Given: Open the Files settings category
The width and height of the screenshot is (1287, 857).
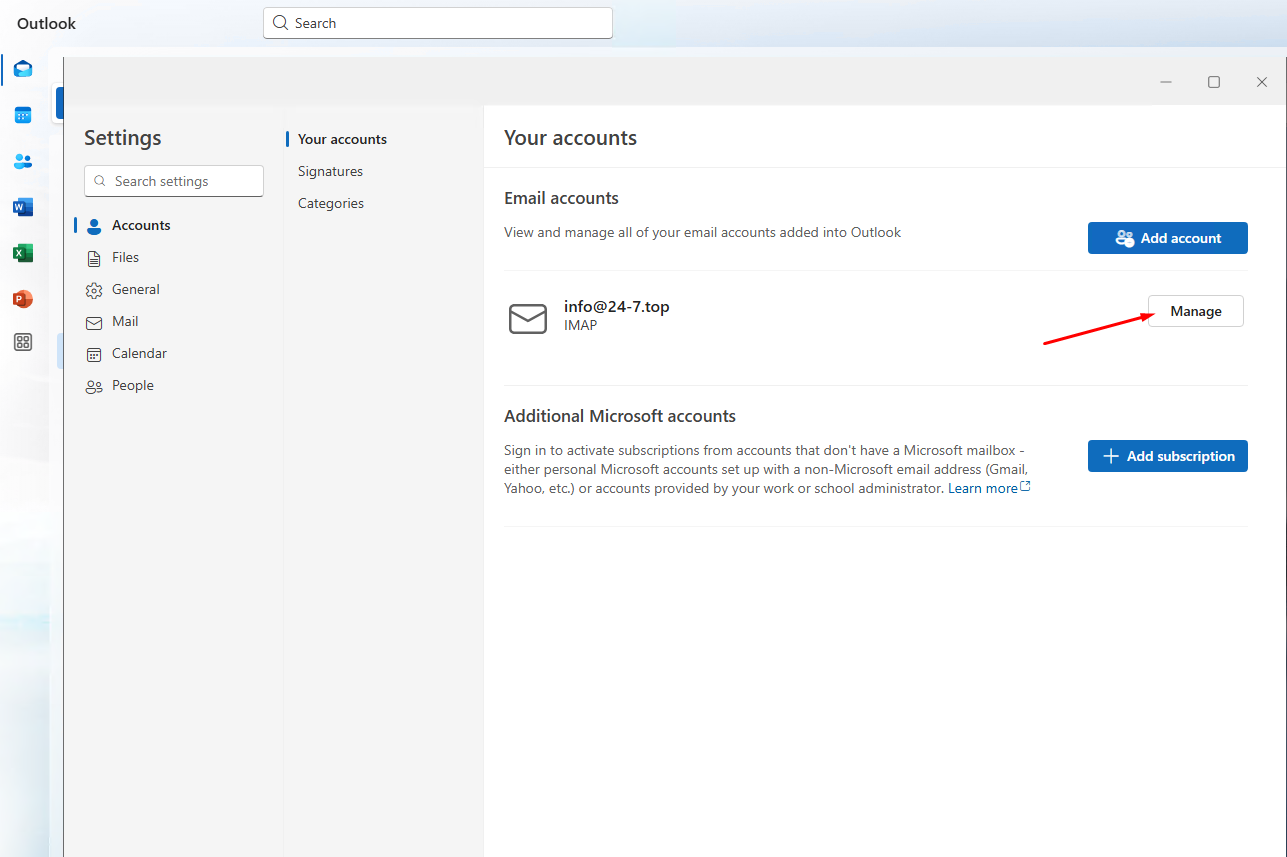Looking at the screenshot, I should coord(125,257).
